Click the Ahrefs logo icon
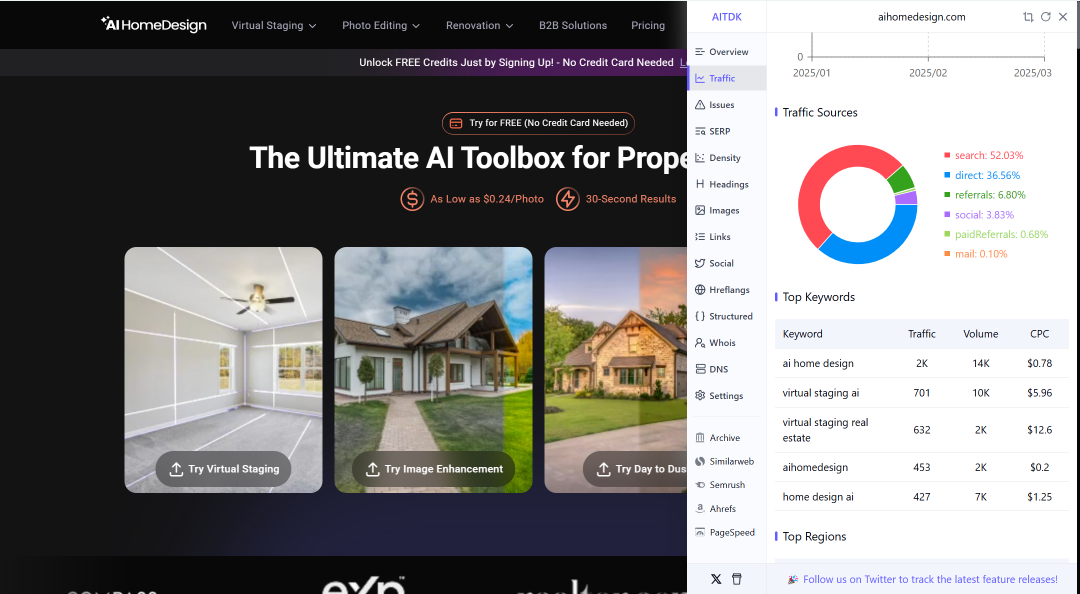Screen dimensions: 1080x594 [x=700, y=509]
